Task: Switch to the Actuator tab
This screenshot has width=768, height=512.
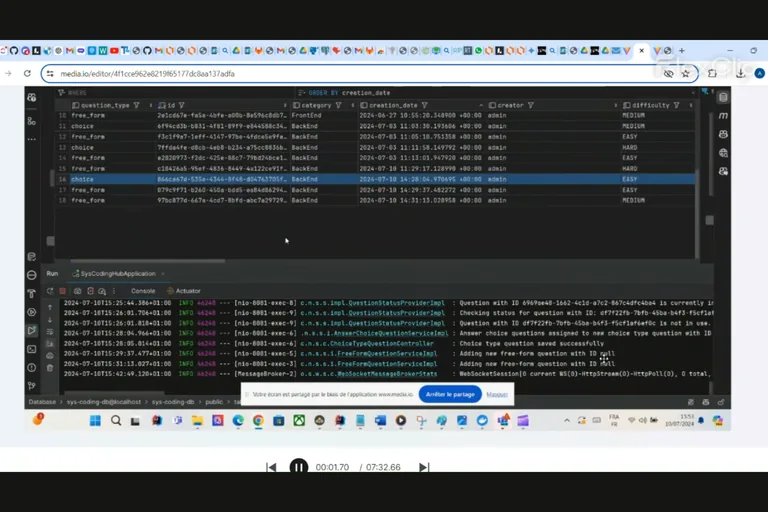Action: pyautogui.click(x=184, y=291)
